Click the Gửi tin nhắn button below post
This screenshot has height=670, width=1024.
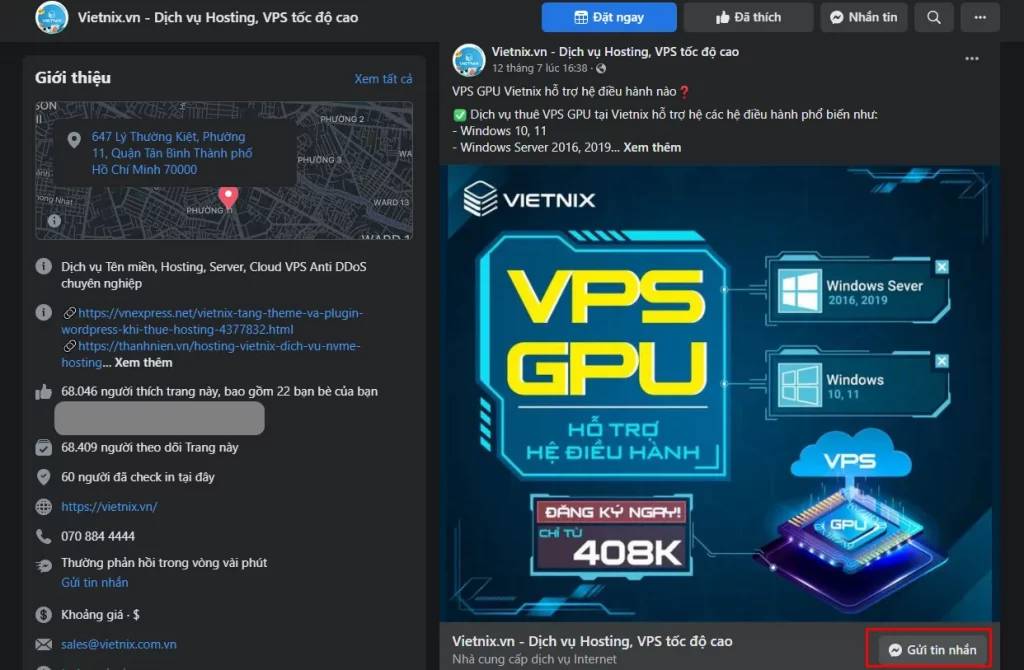click(x=932, y=650)
